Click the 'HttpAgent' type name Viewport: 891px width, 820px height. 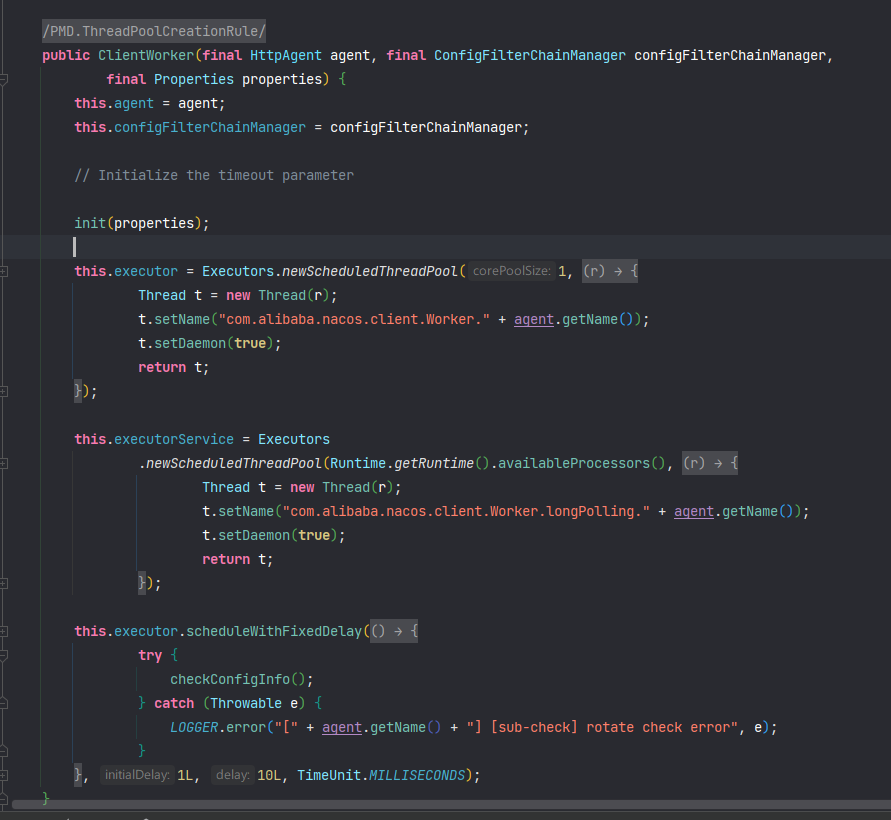click(286, 55)
